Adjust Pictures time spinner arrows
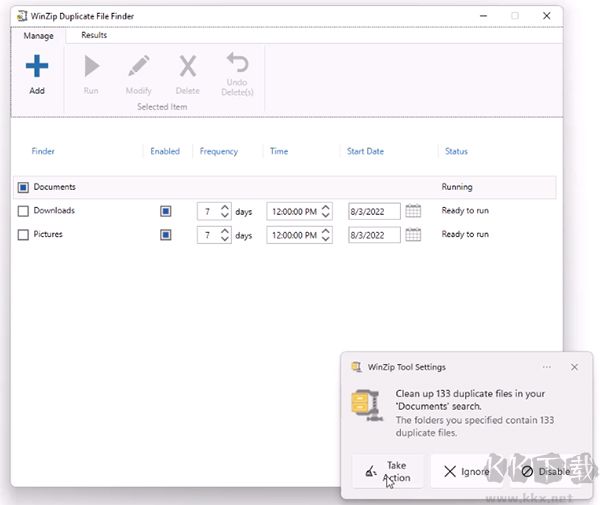The image size is (600, 505). (325, 235)
